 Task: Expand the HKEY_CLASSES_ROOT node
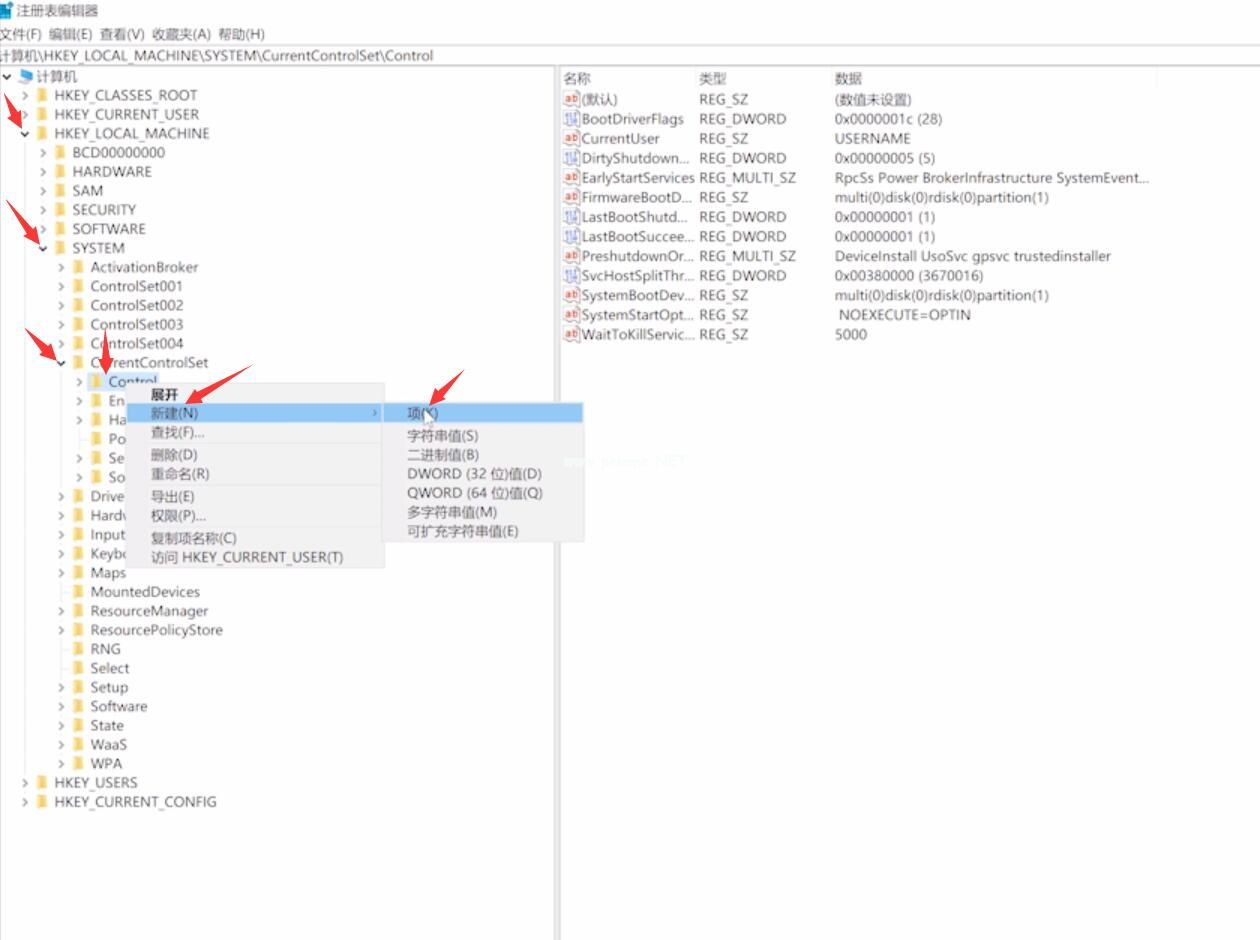[x=25, y=96]
